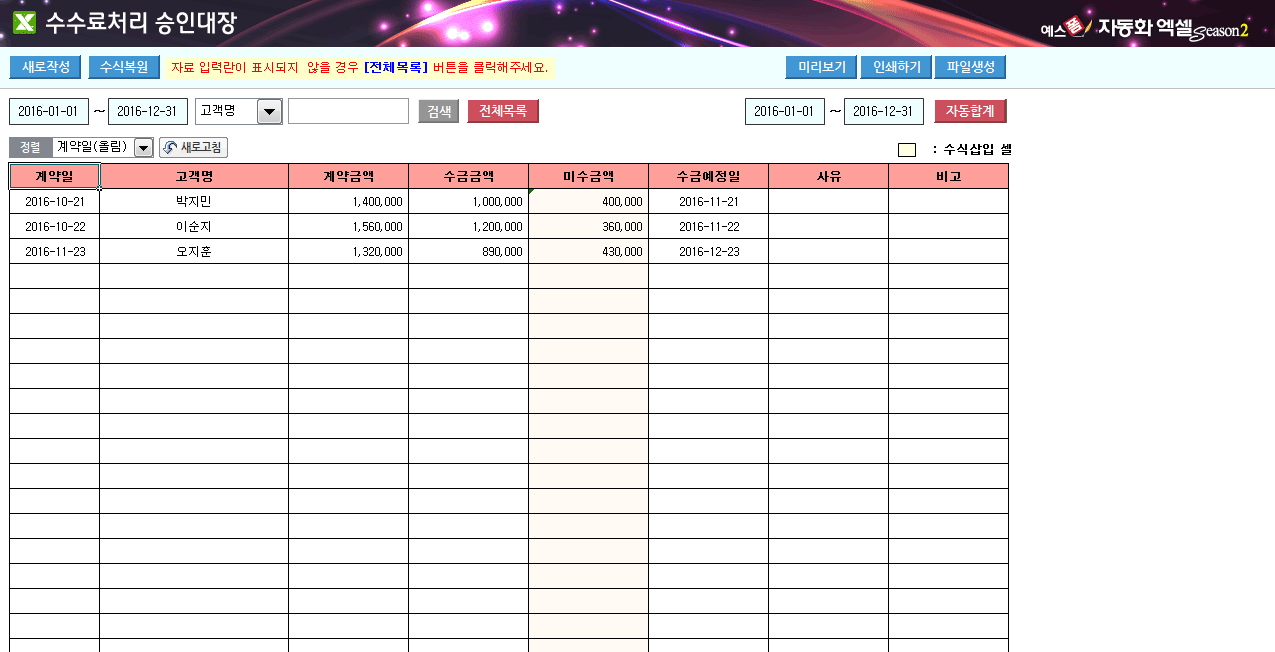The width and height of the screenshot is (1275, 652).
Task: Click contract amount 1,400,000
Action: click(349, 201)
